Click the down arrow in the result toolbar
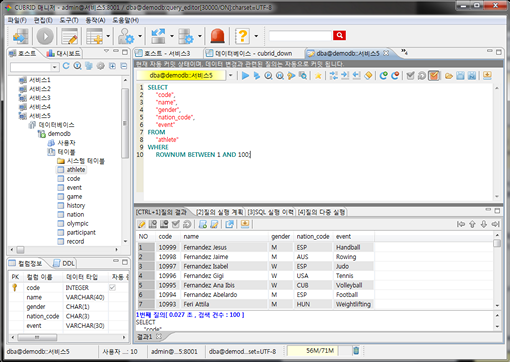The height and width of the screenshot is (362, 510). (484, 224)
